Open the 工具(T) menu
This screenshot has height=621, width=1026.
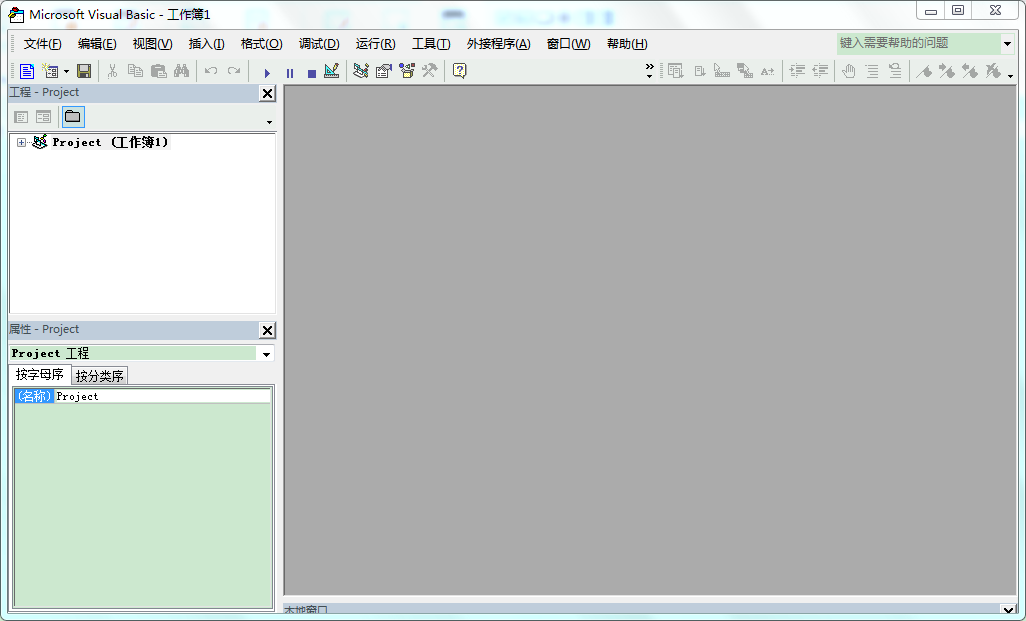click(431, 44)
